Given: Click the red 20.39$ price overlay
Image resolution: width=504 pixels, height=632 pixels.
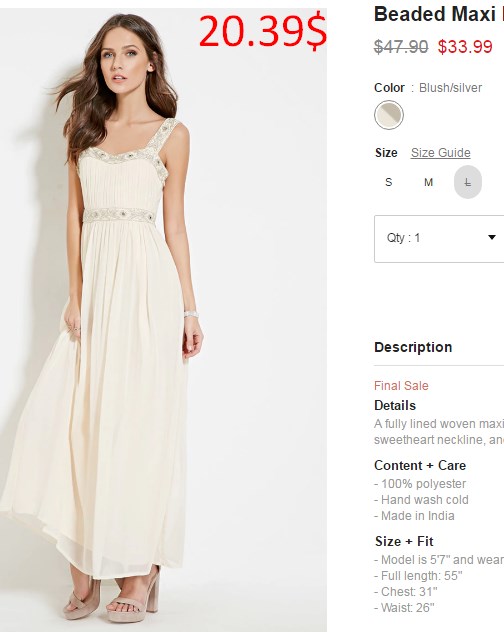Looking at the screenshot, I should tap(262, 31).
